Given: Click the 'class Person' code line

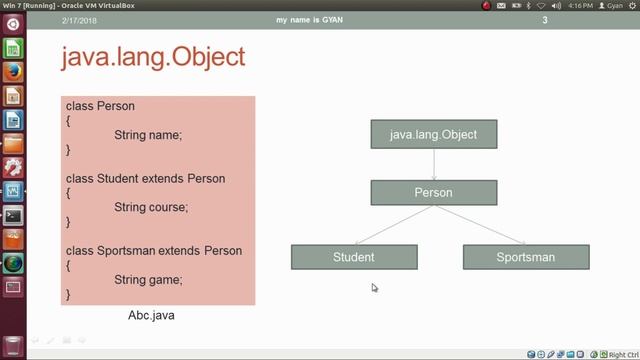Looking at the screenshot, I should point(100,106).
